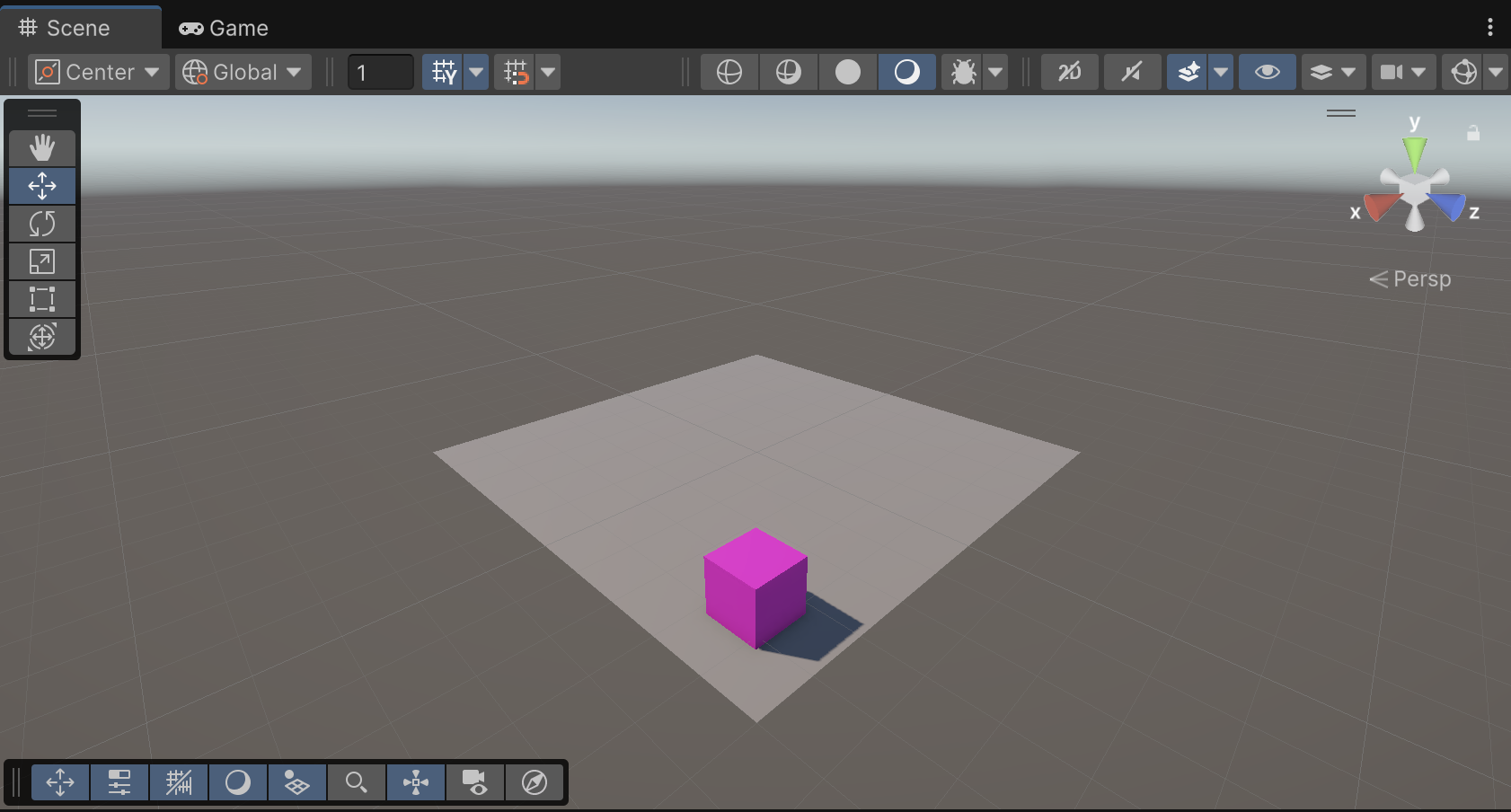
Task: Click the Persp projection label
Action: pos(1420,279)
